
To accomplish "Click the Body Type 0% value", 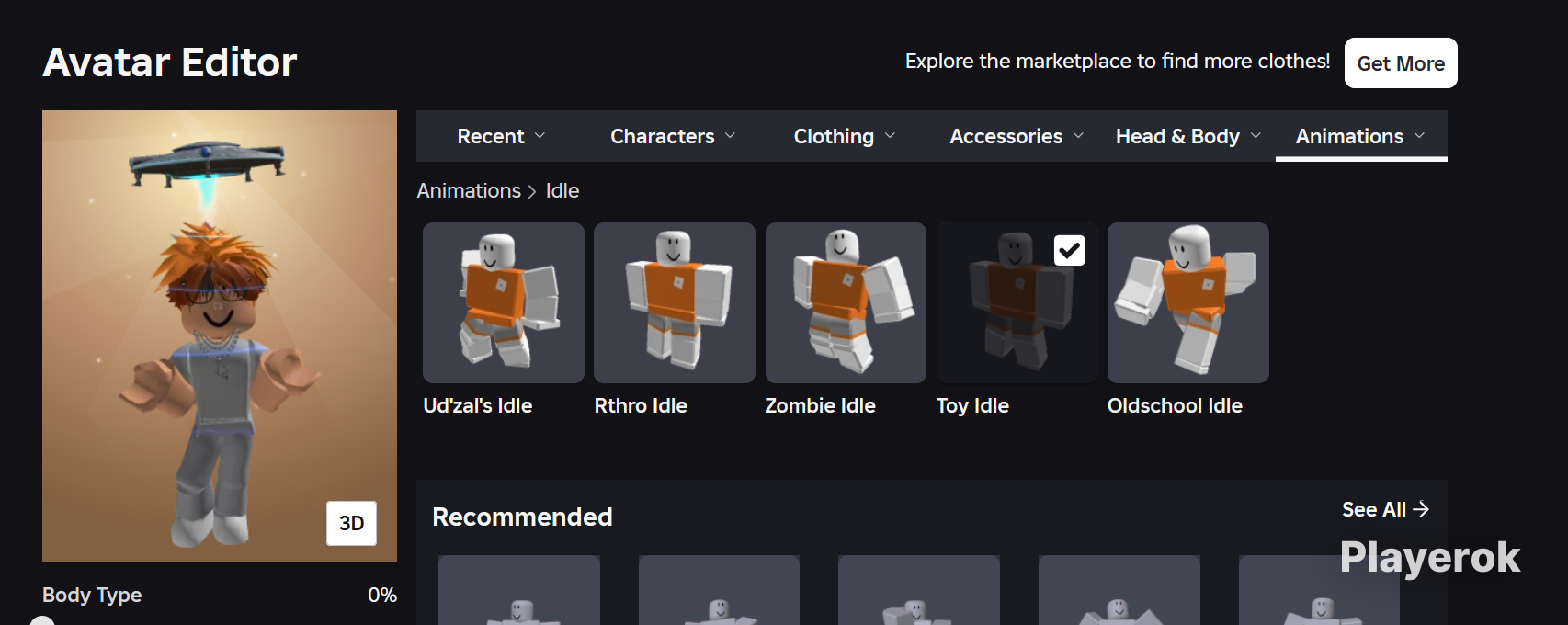I will pyautogui.click(x=382, y=595).
